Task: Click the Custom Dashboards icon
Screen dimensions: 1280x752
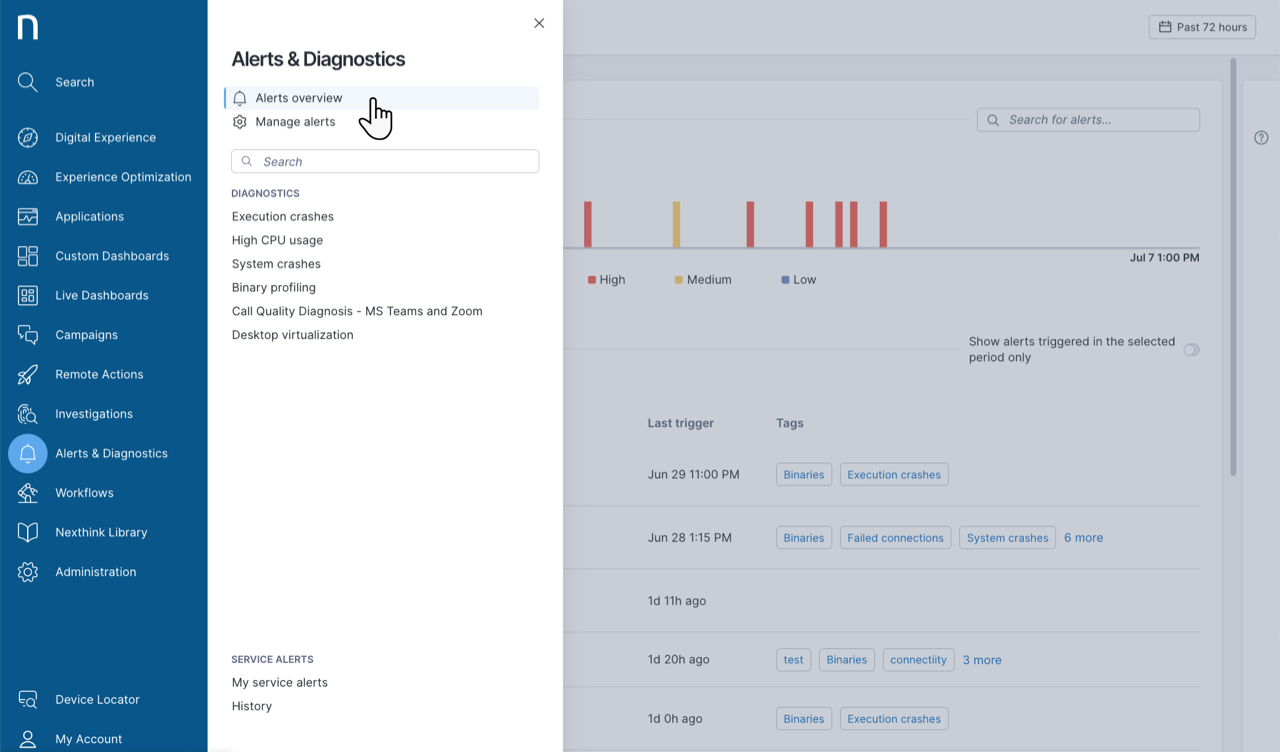Action: point(28,256)
